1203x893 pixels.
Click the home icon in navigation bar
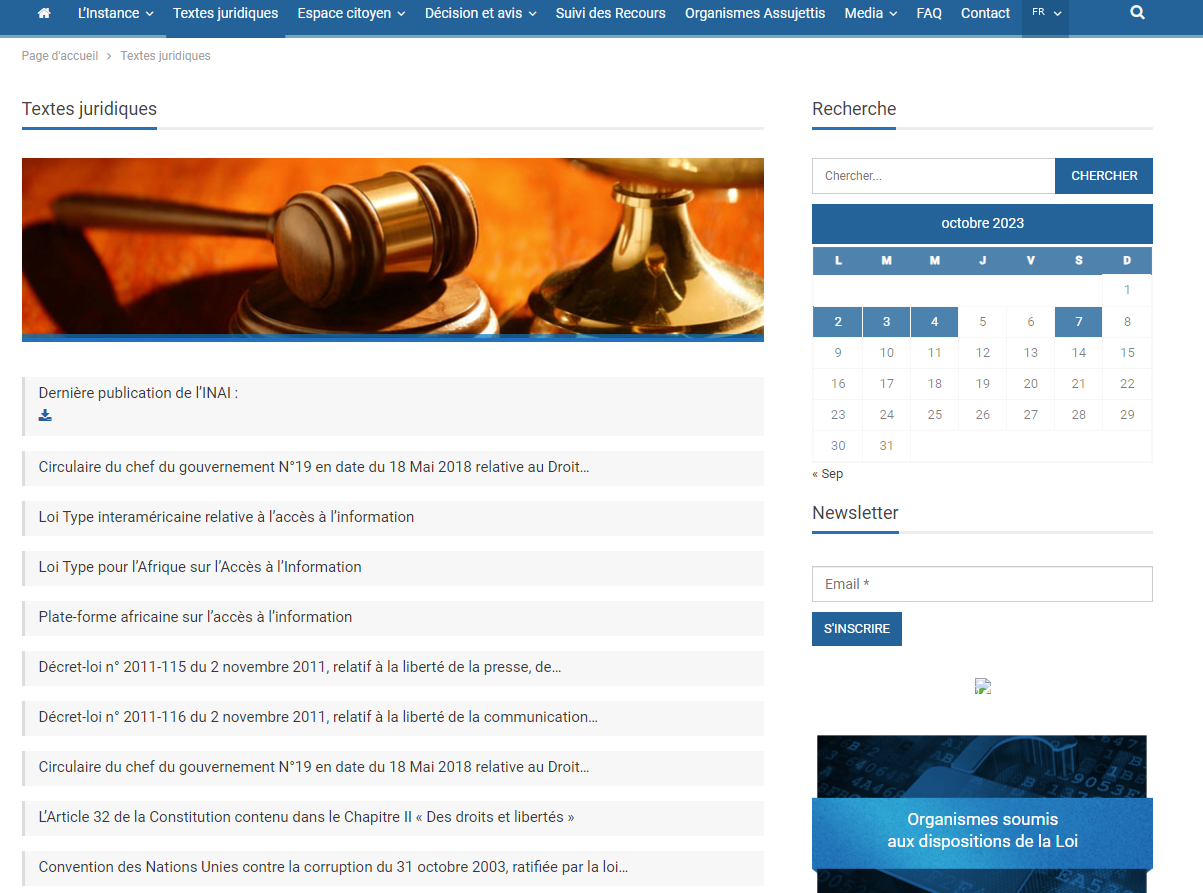tap(44, 14)
